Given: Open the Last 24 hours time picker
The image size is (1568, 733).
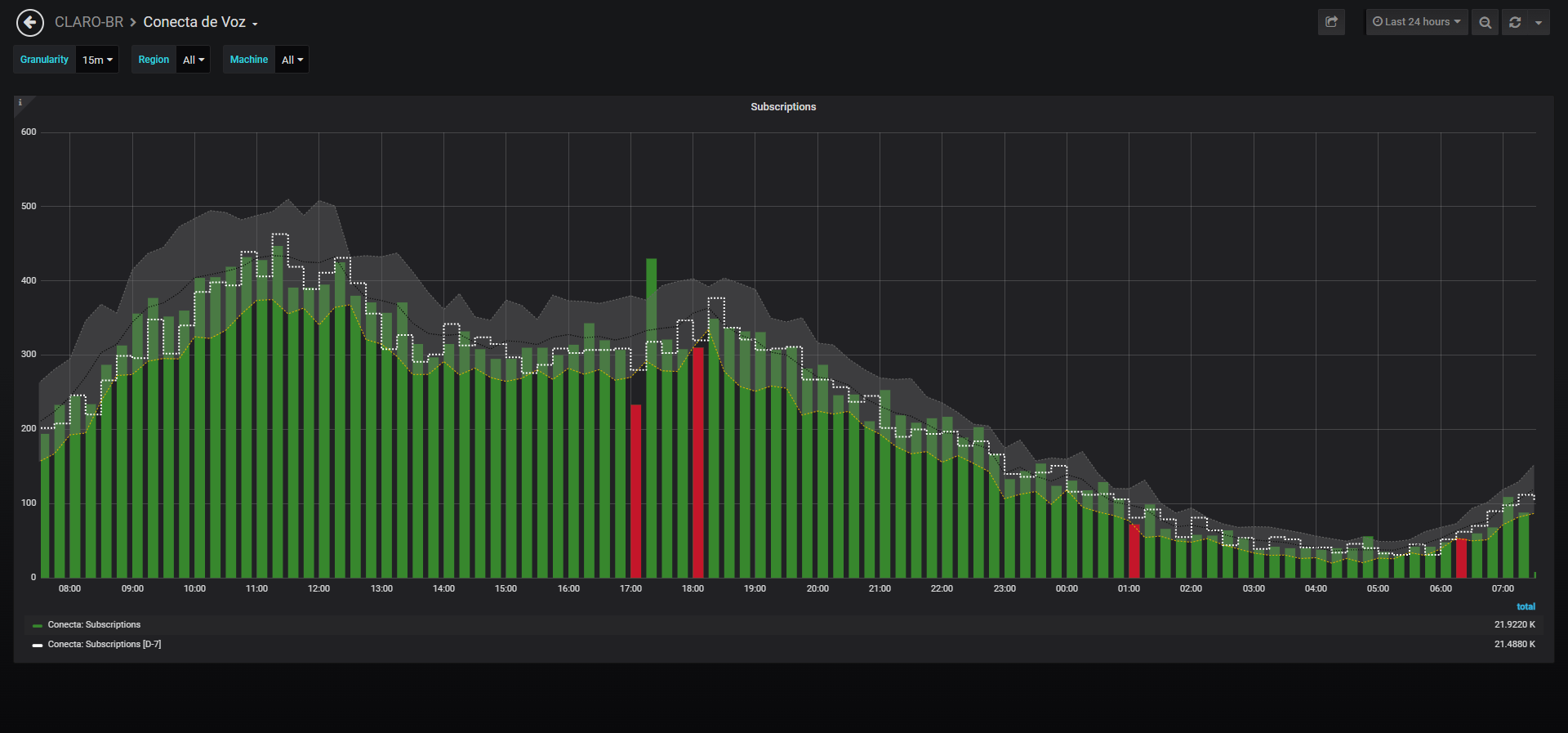Looking at the screenshot, I should coord(1417,22).
